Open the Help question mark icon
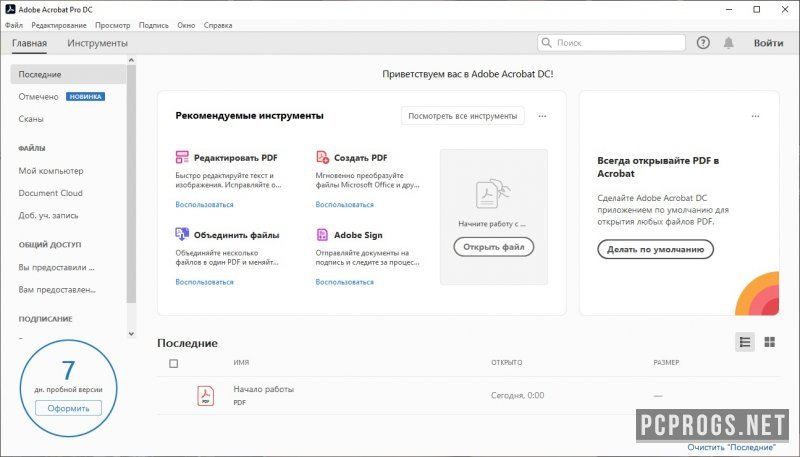800x457 pixels. point(703,43)
